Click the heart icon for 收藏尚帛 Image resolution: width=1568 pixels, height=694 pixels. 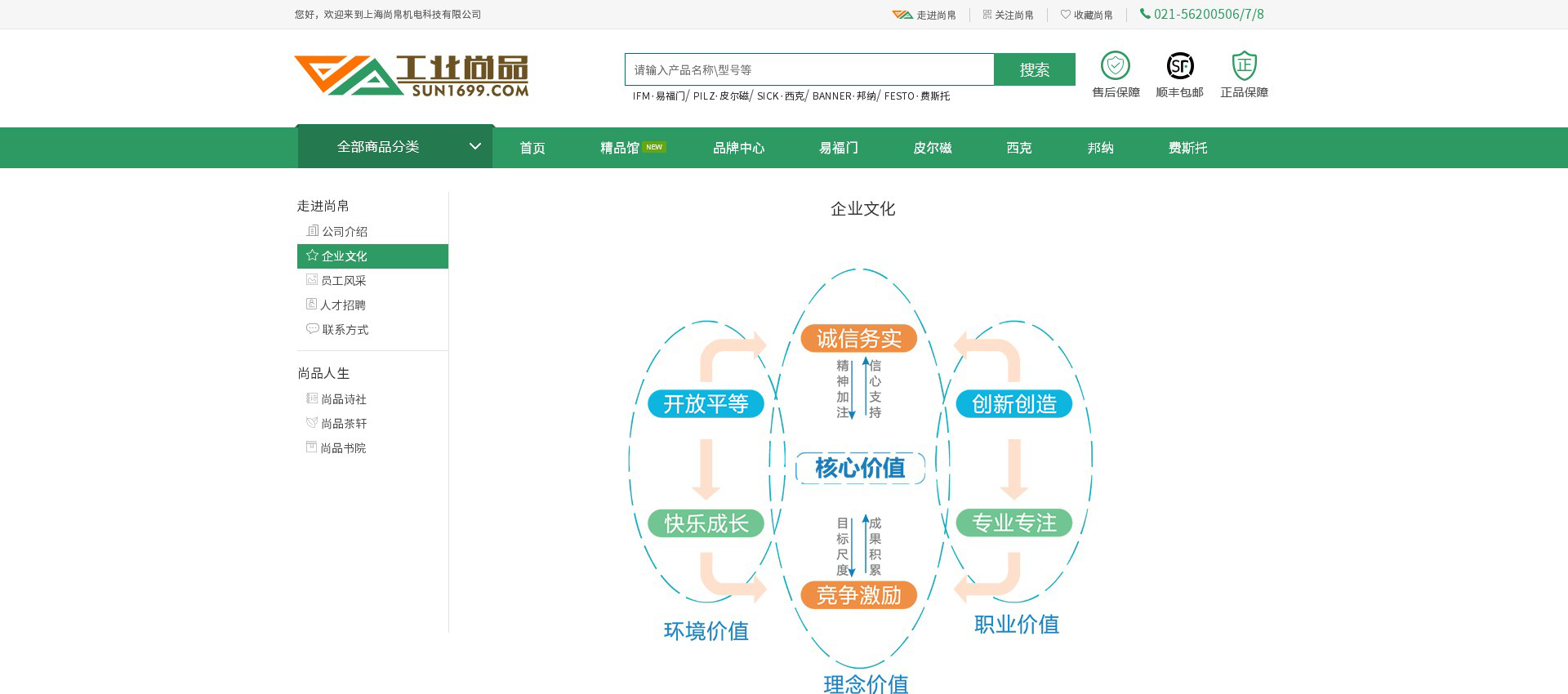pos(1065,15)
